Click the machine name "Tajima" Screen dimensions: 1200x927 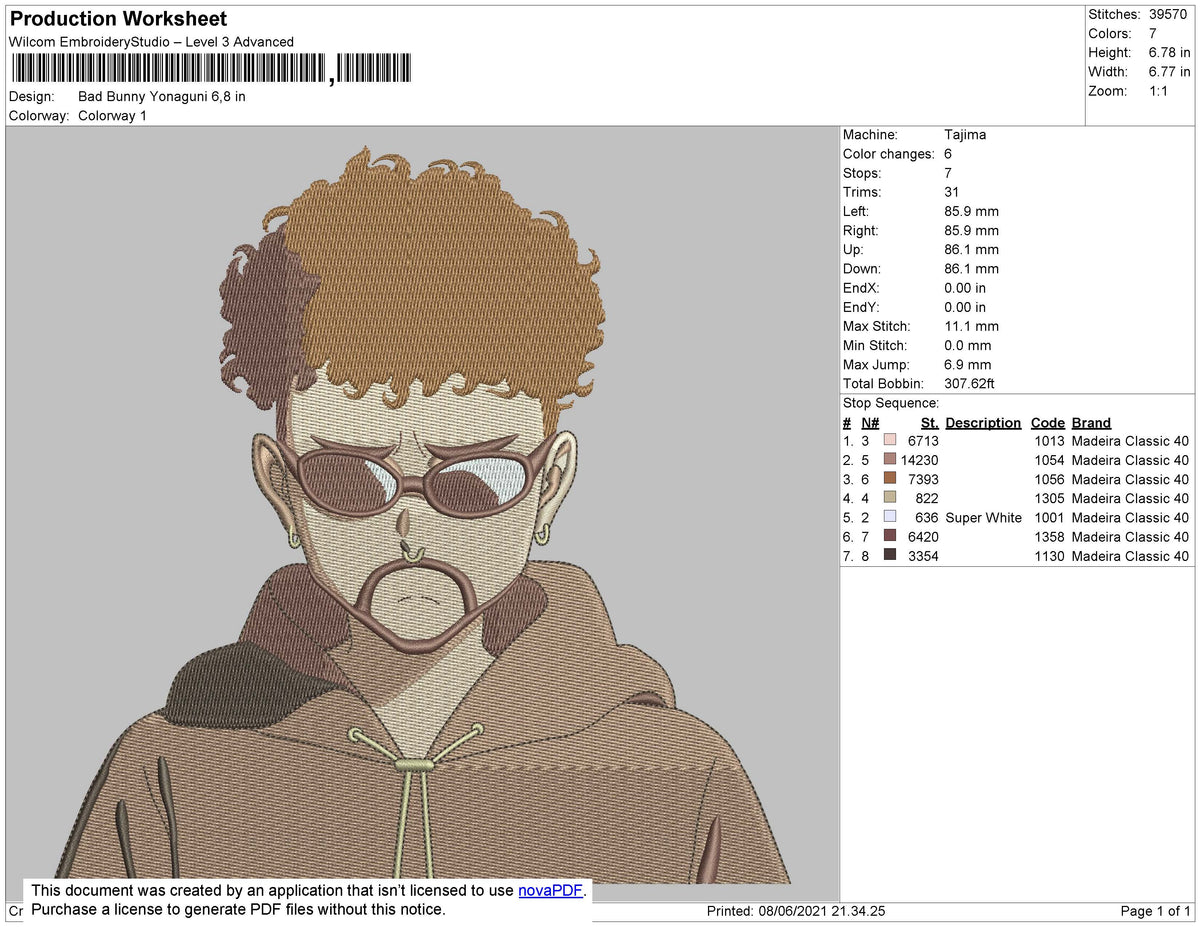tap(965, 134)
